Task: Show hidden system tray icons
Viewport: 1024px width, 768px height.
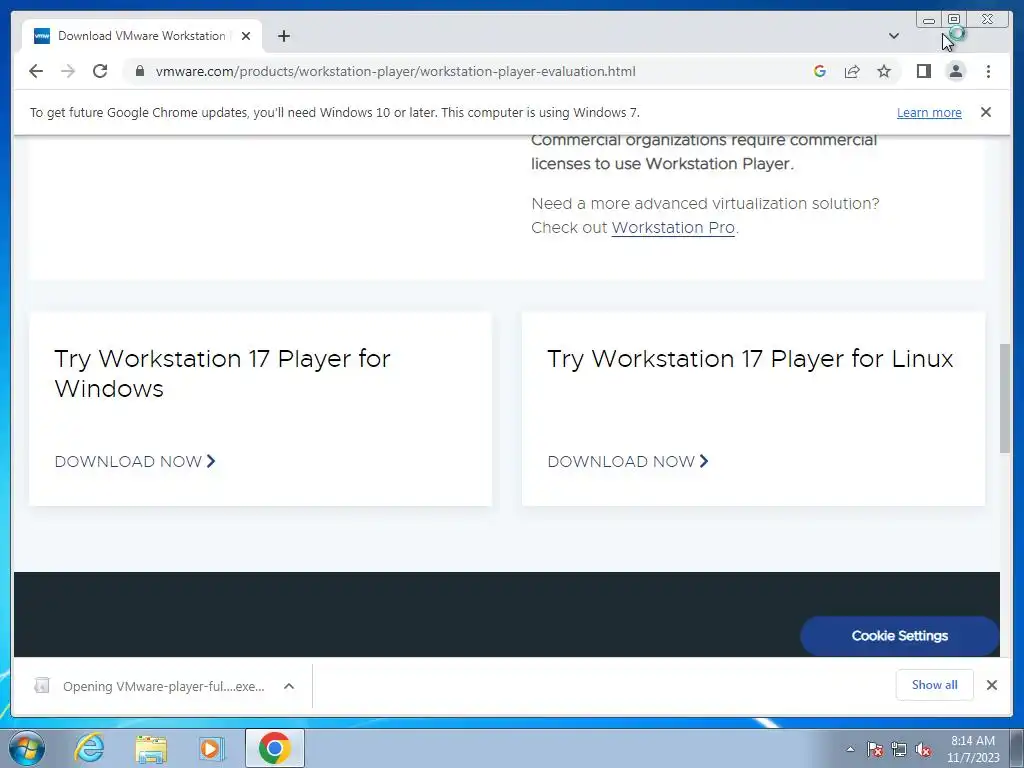Action: (x=850, y=749)
